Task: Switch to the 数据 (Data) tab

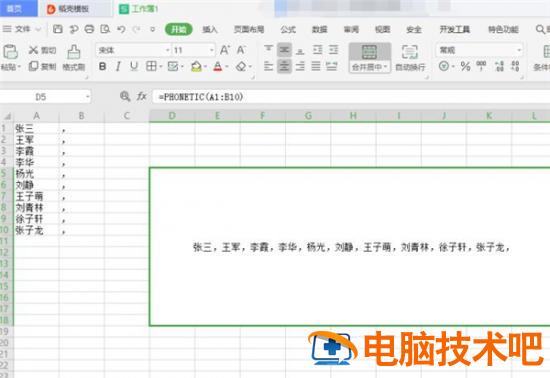Action: click(320, 29)
